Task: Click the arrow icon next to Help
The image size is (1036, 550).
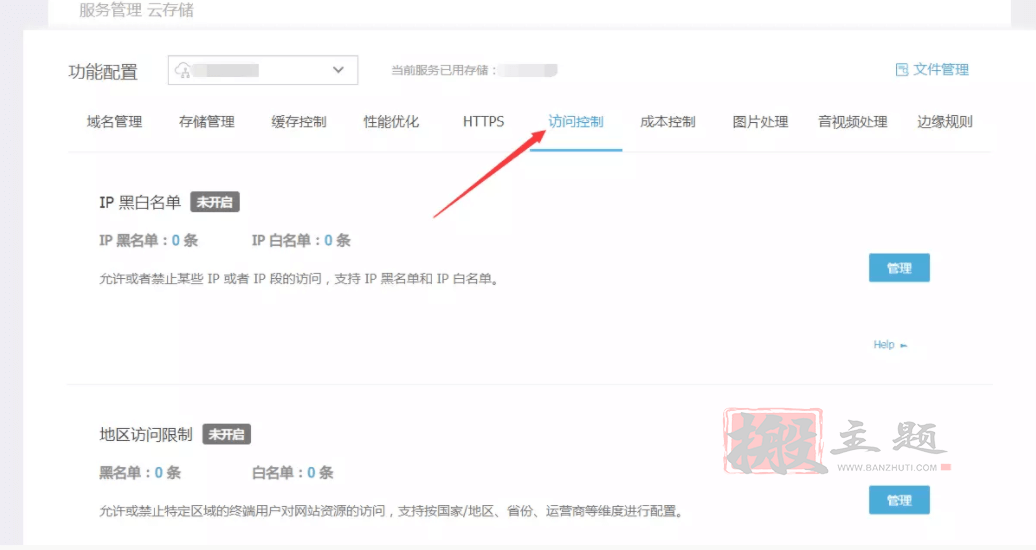Action: (x=904, y=345)
